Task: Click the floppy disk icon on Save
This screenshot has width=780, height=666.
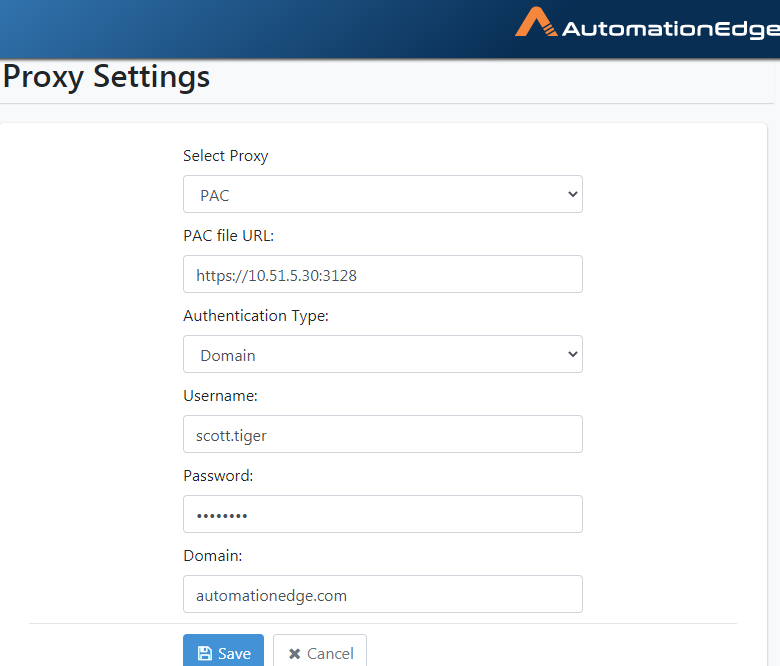Action: [x=204, y=653]
